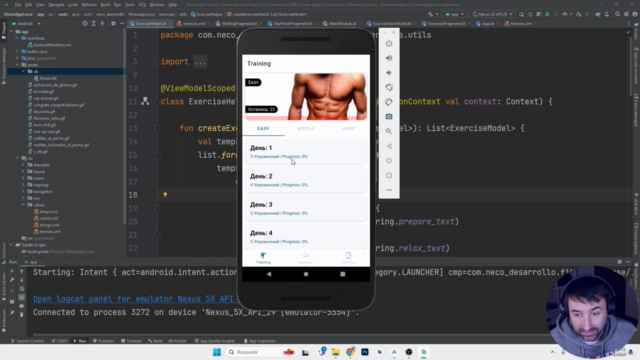Screen dimensions: 640x360
Task: Clear console with trash icon
Action: [22, 315]
